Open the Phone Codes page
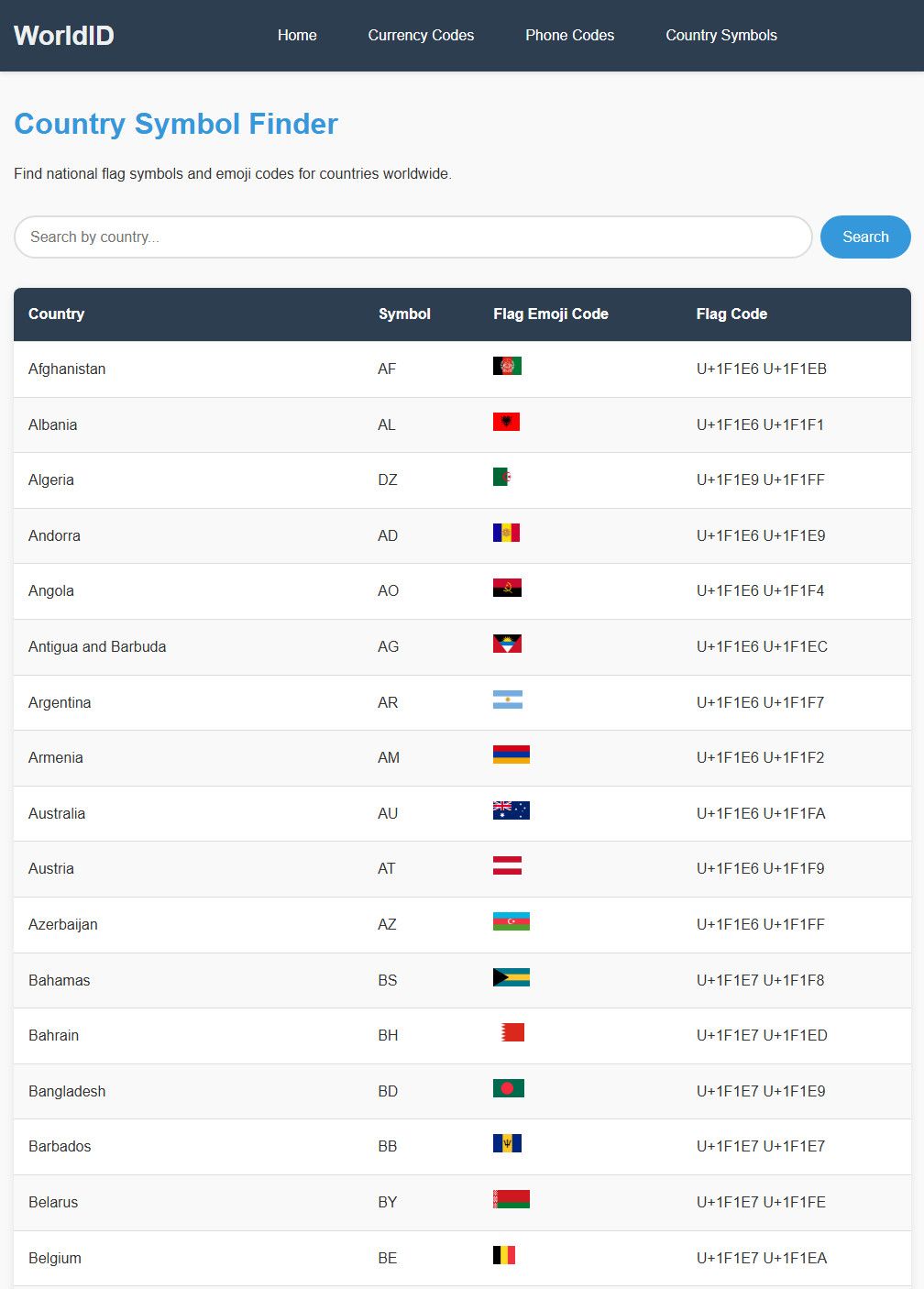 tap(569, 36)
